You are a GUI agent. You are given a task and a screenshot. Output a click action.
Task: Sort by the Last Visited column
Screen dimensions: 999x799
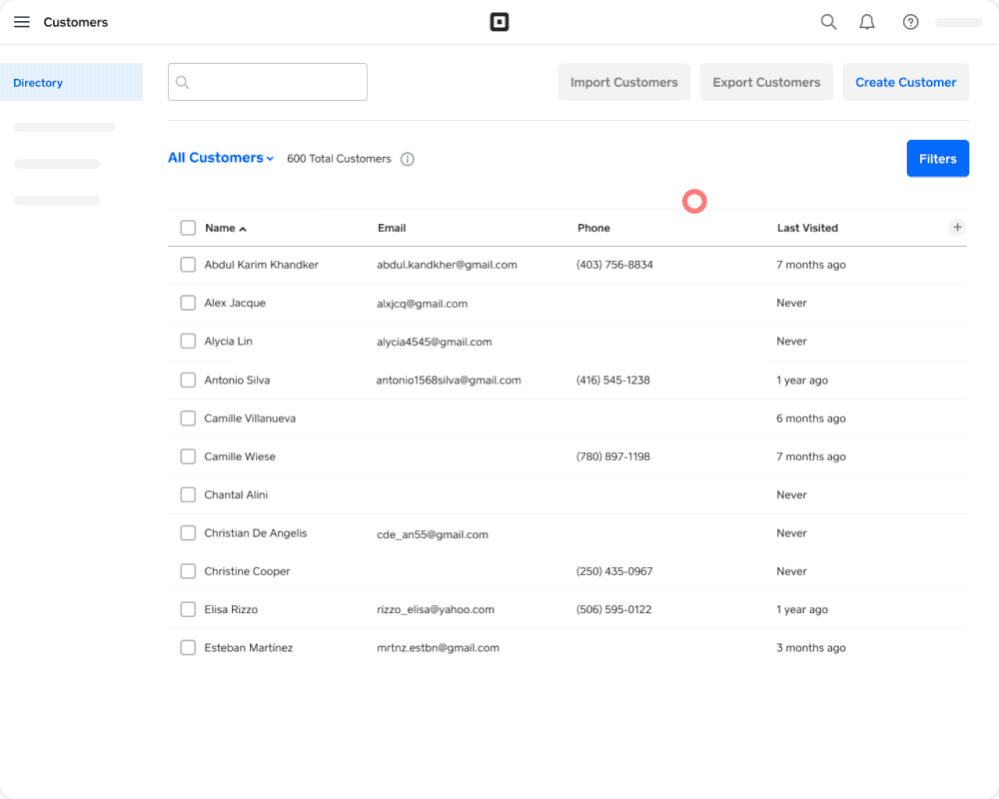click(x=807, y=228)
